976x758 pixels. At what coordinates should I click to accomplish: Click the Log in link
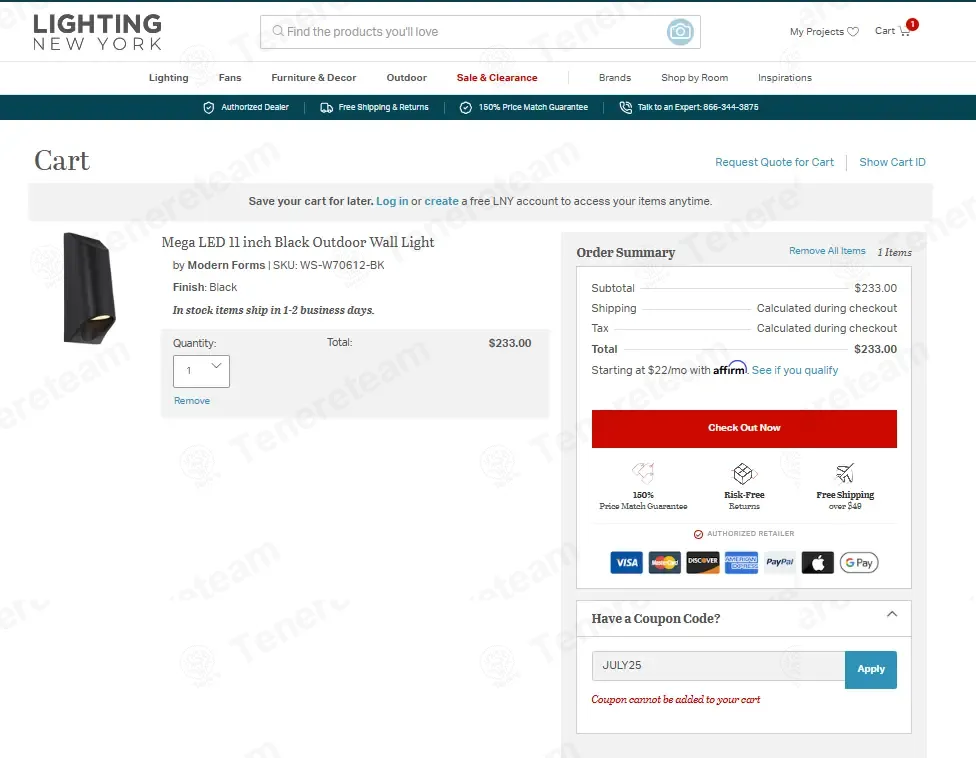pyautogui.click(x=392, y=201)
